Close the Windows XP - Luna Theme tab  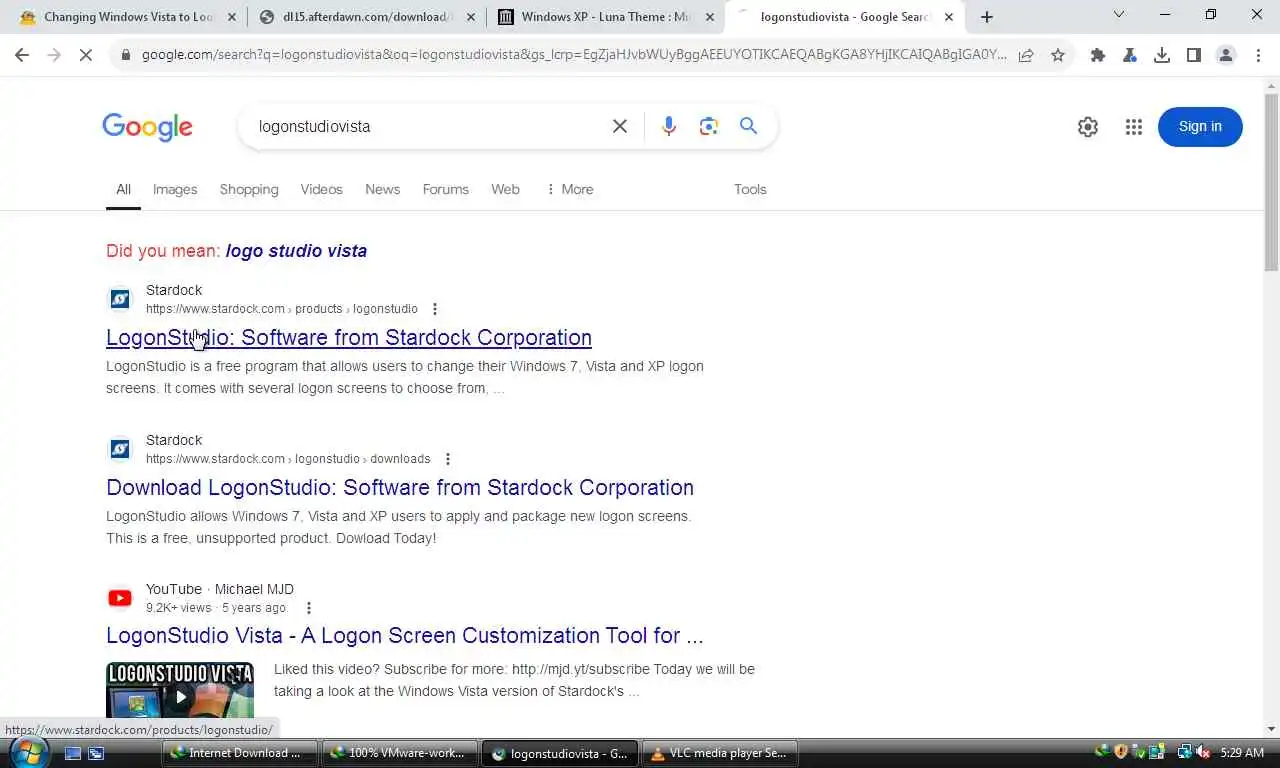pos(709,17)
